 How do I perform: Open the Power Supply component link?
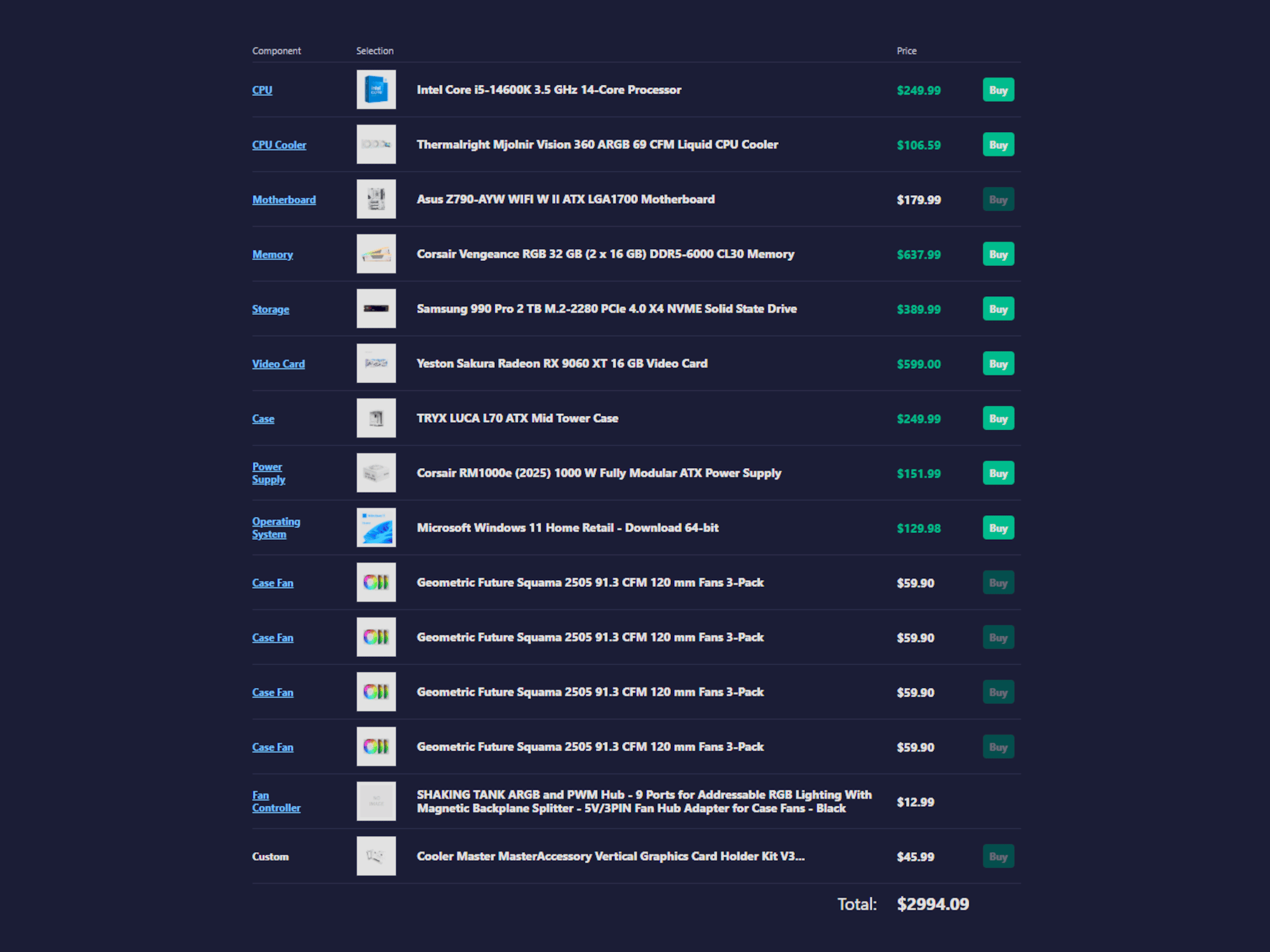click(269, 473)
